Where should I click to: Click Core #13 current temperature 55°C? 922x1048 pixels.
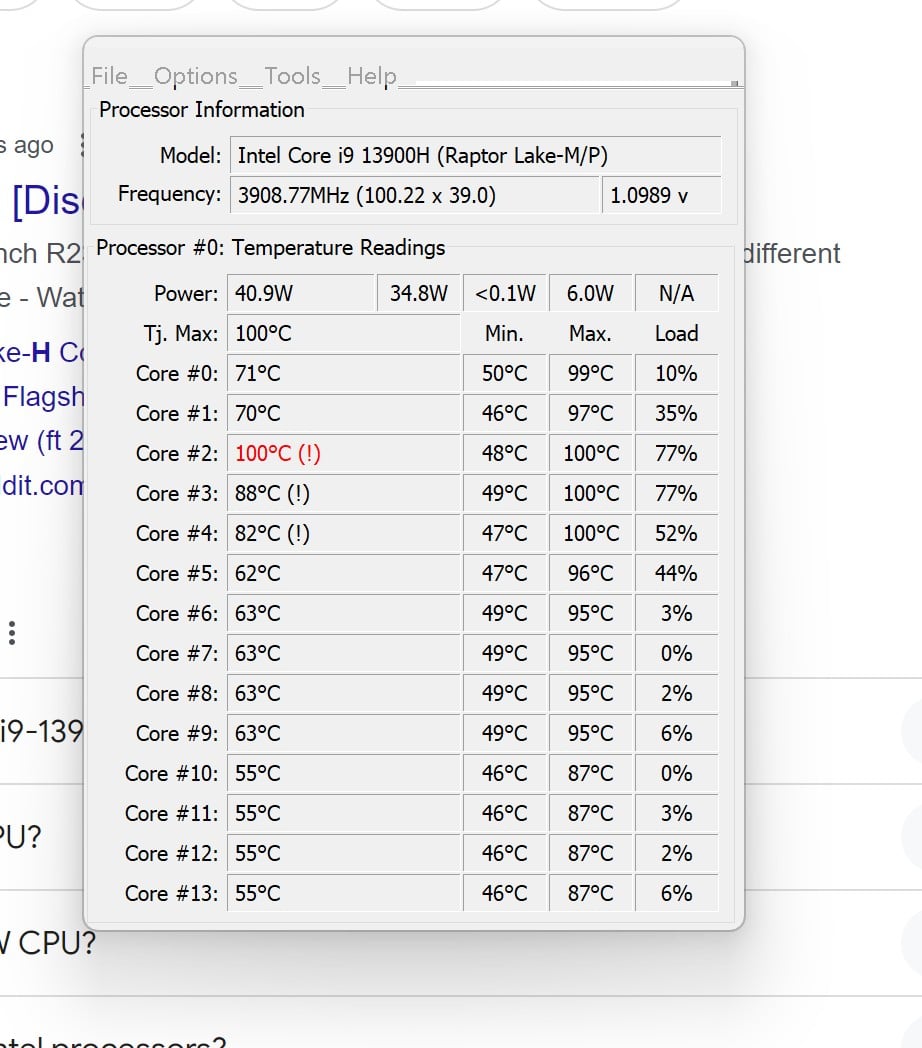[x=344, y=894]
